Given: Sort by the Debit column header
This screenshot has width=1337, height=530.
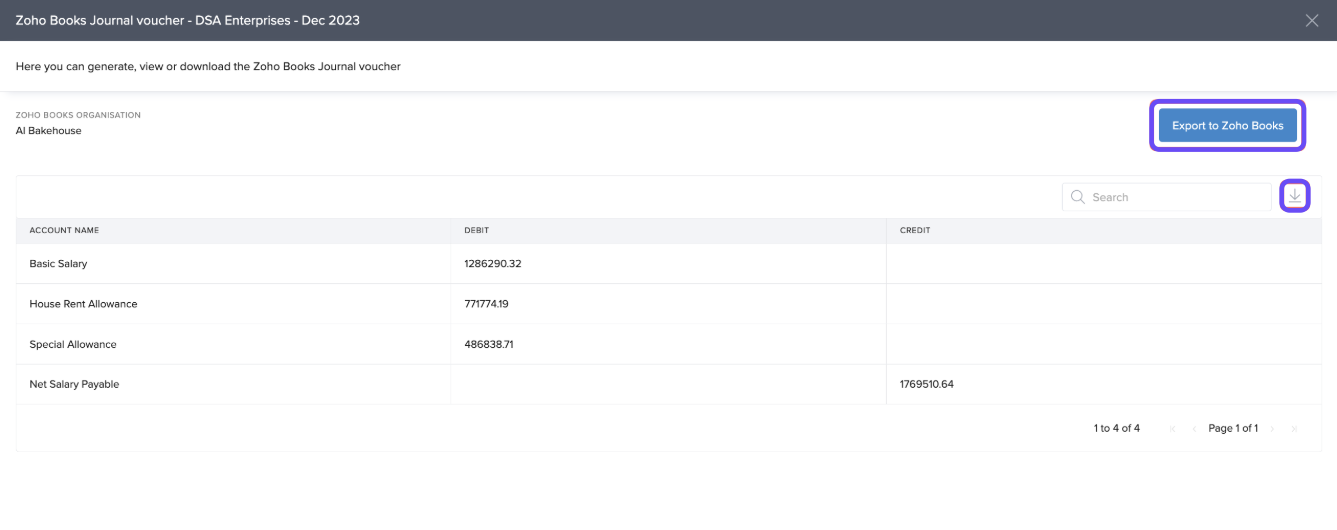Looking at the screenshot, I should pos(476,230).
